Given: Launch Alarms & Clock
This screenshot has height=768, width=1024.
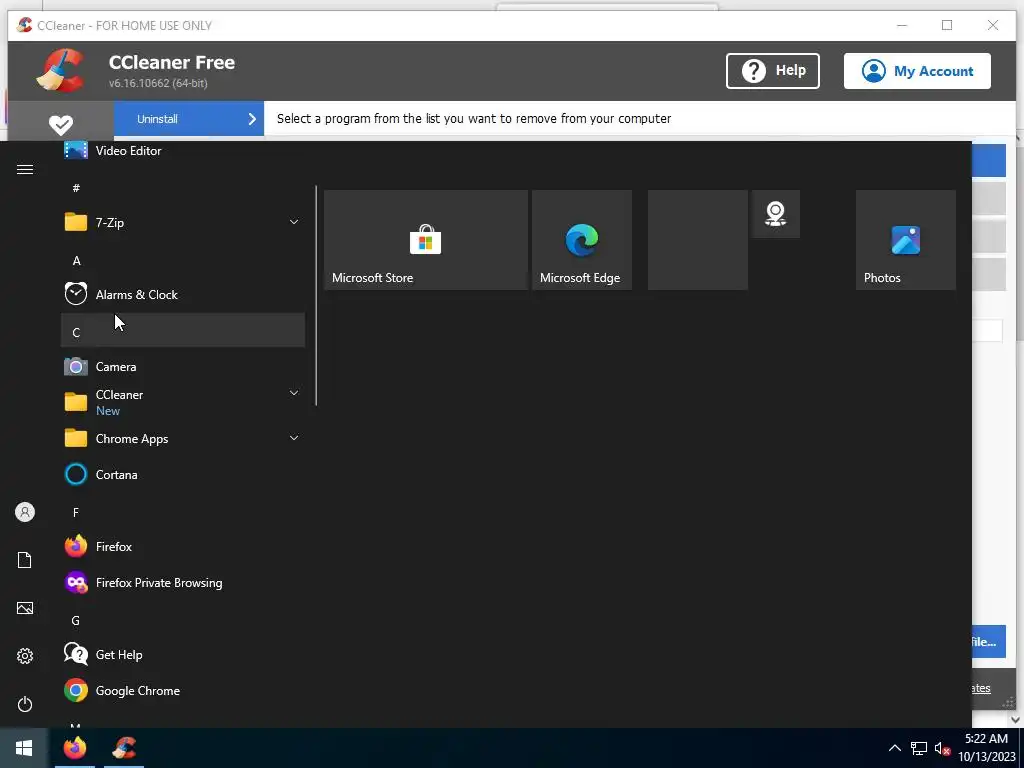Looking at the screenshot, I should pos(183,295).
